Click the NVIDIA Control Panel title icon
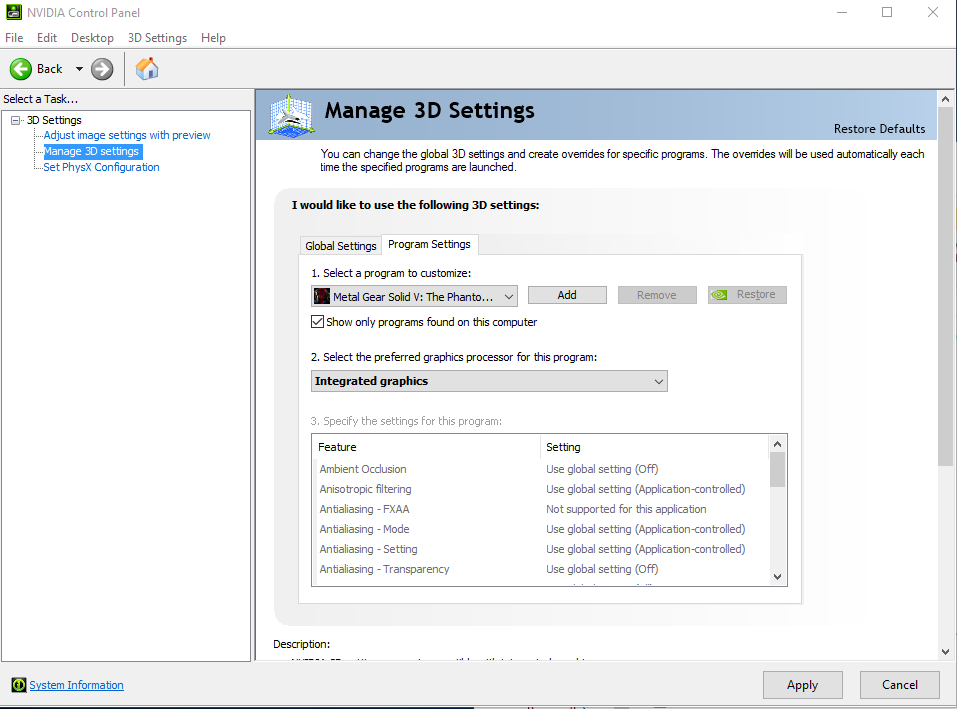 (x=12, y=13)
